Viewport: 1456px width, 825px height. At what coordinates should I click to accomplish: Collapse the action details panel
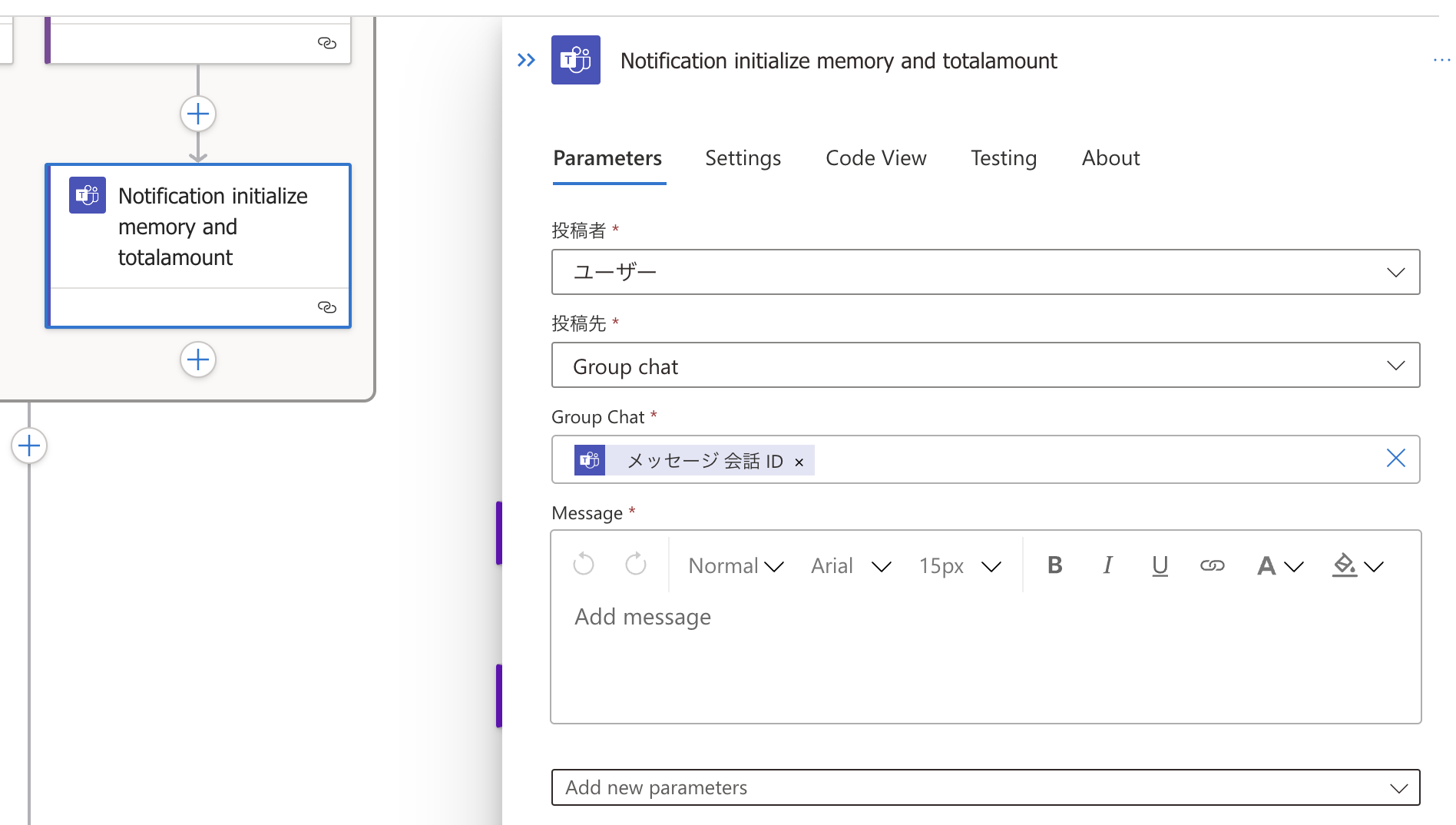pos(525,60)
